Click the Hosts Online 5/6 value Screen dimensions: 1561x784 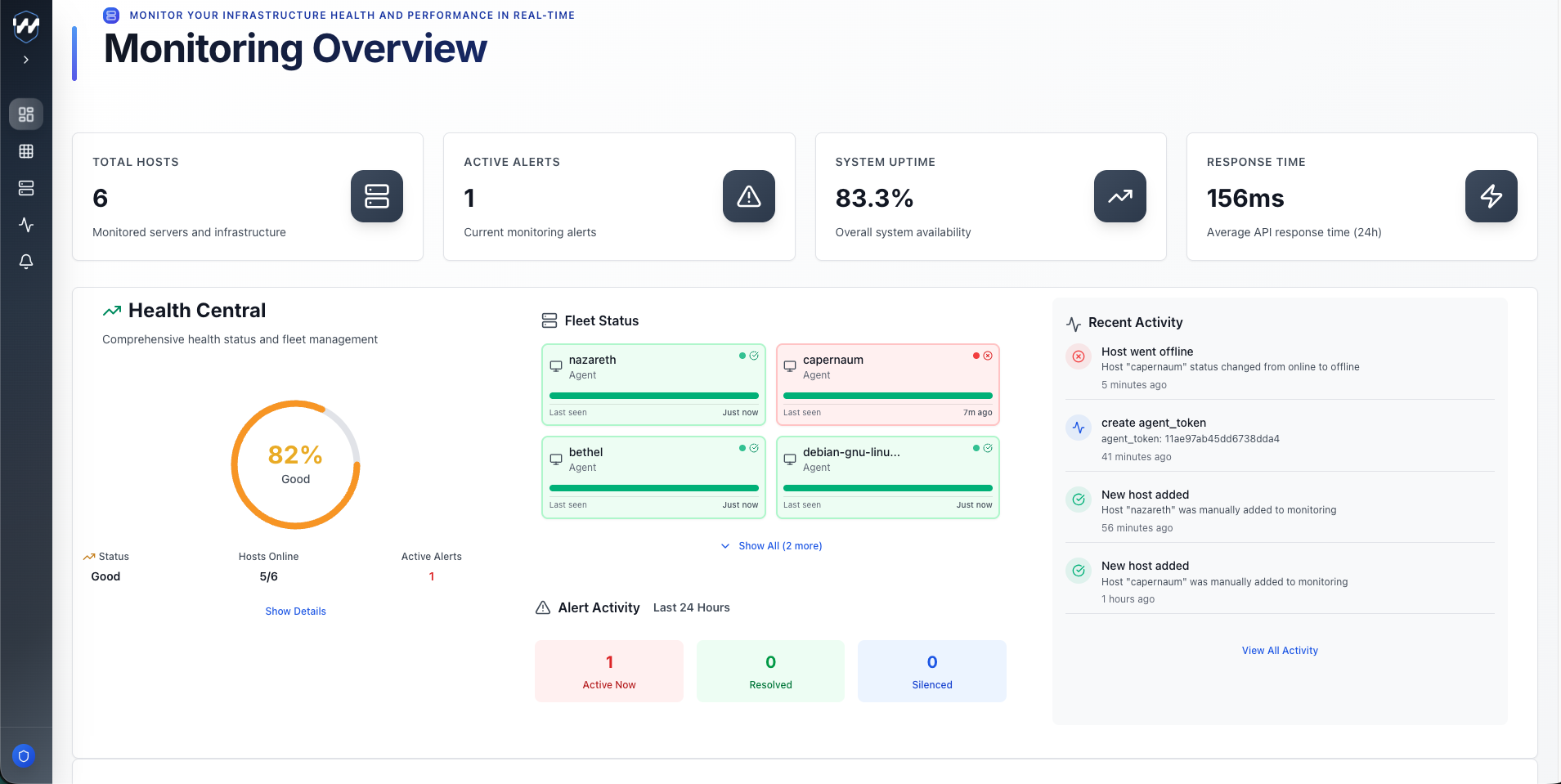click(269, 576)
